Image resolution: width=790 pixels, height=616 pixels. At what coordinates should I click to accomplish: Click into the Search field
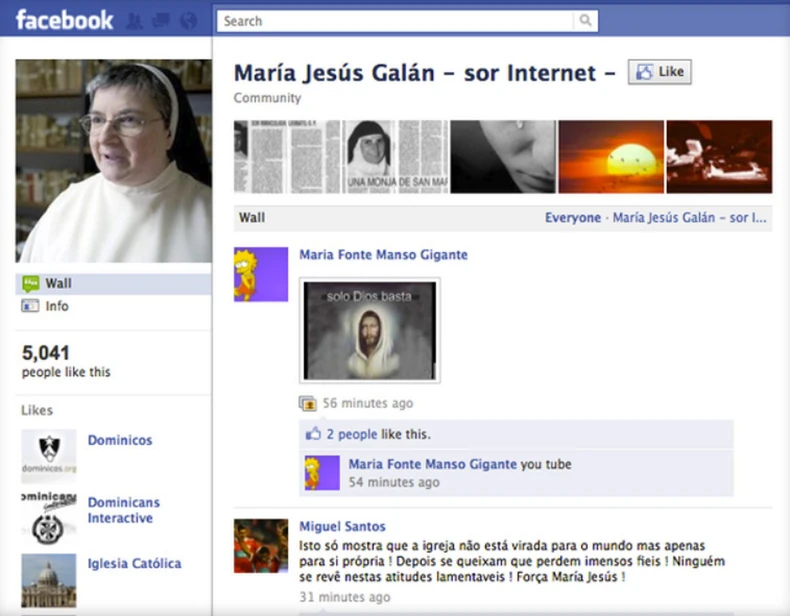(x=395, y=21)
